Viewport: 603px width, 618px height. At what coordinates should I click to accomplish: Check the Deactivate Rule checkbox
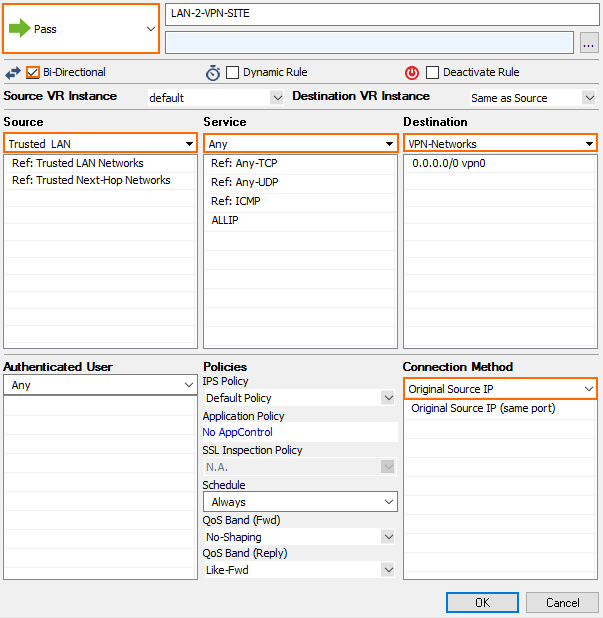tap(432, 73)
